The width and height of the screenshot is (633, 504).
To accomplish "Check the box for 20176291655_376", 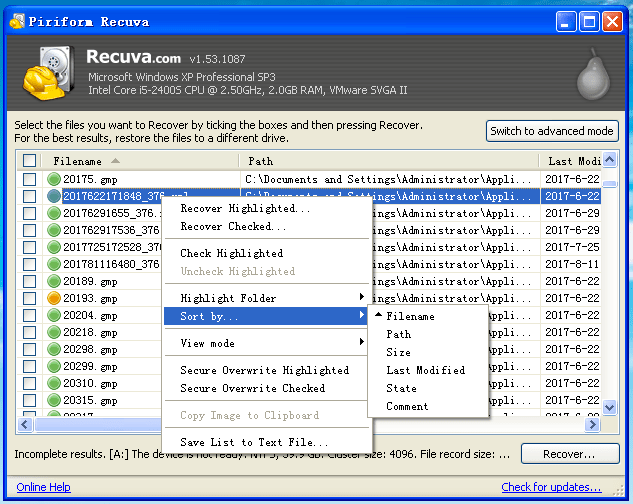I will pyautogui.click(x=29, y=213).
